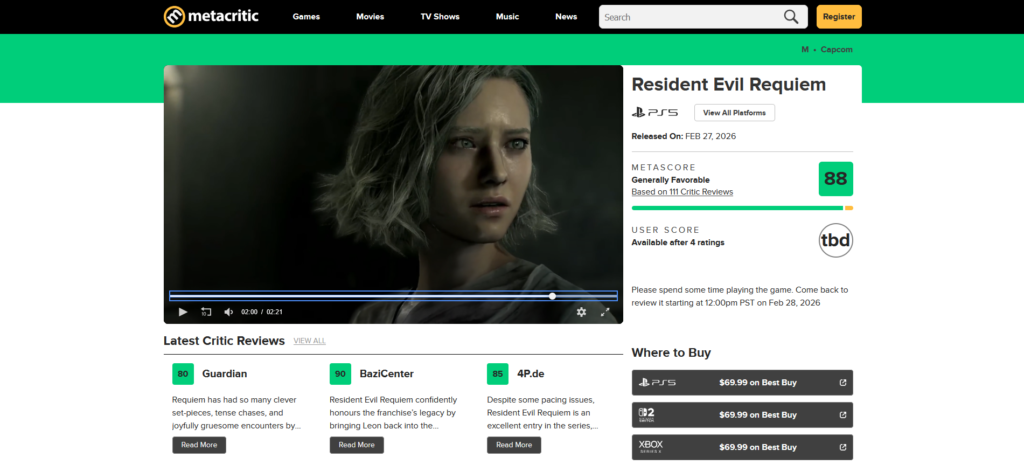Click the M rating label

(805, 50)
